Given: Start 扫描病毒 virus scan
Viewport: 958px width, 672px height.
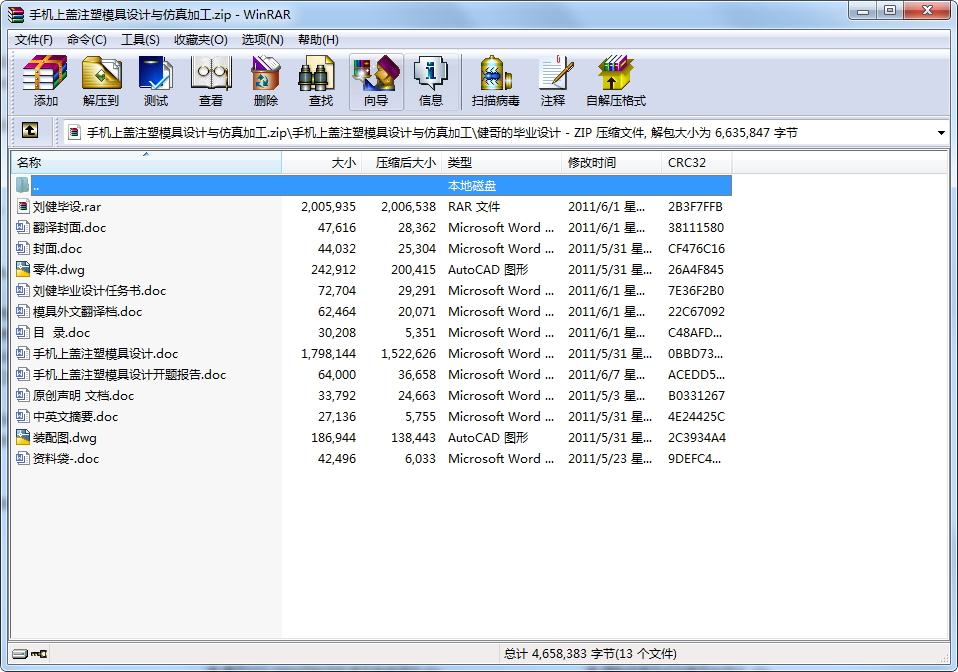Looking at the screenshot, I should pos(496,81).
